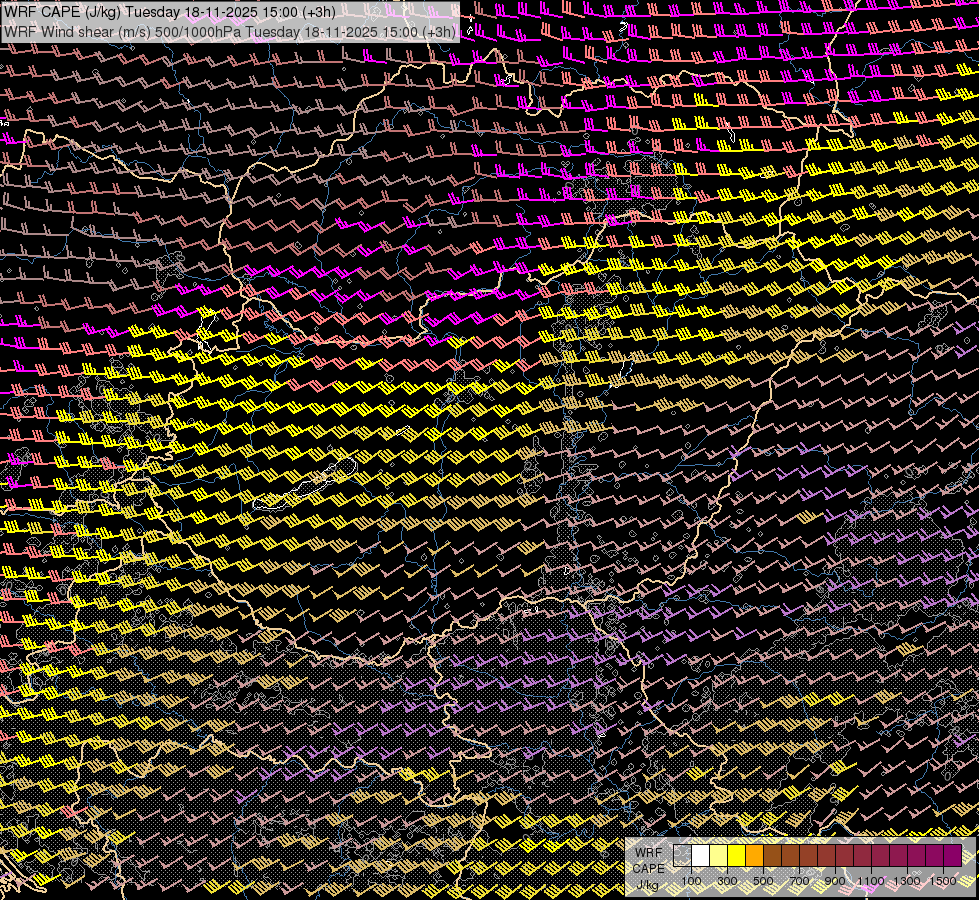
Task: Click the CAPE word in the legend
Action: click(649, 869)
